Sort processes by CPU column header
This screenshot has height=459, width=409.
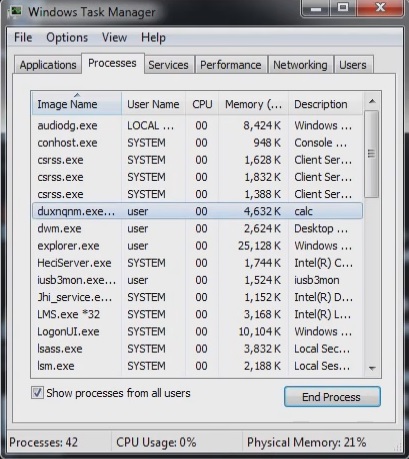[202, 104]
